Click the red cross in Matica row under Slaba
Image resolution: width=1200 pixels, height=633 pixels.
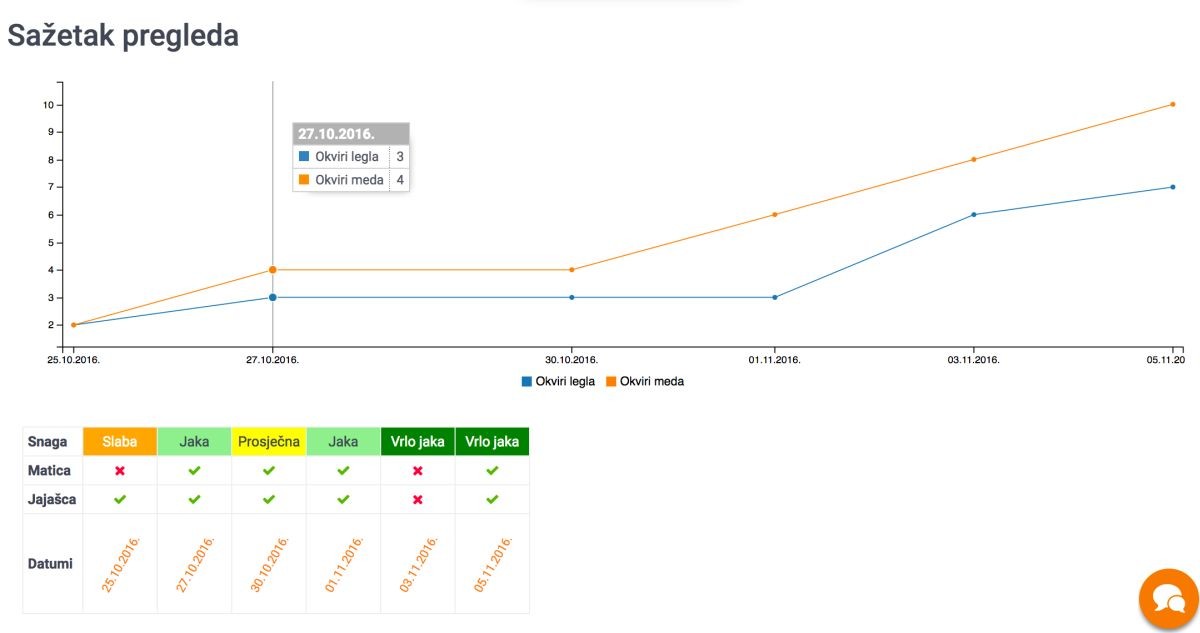point(120,470)
